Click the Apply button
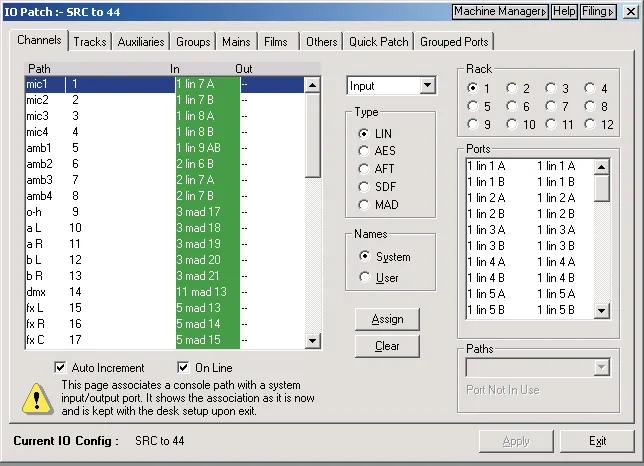 516,441
